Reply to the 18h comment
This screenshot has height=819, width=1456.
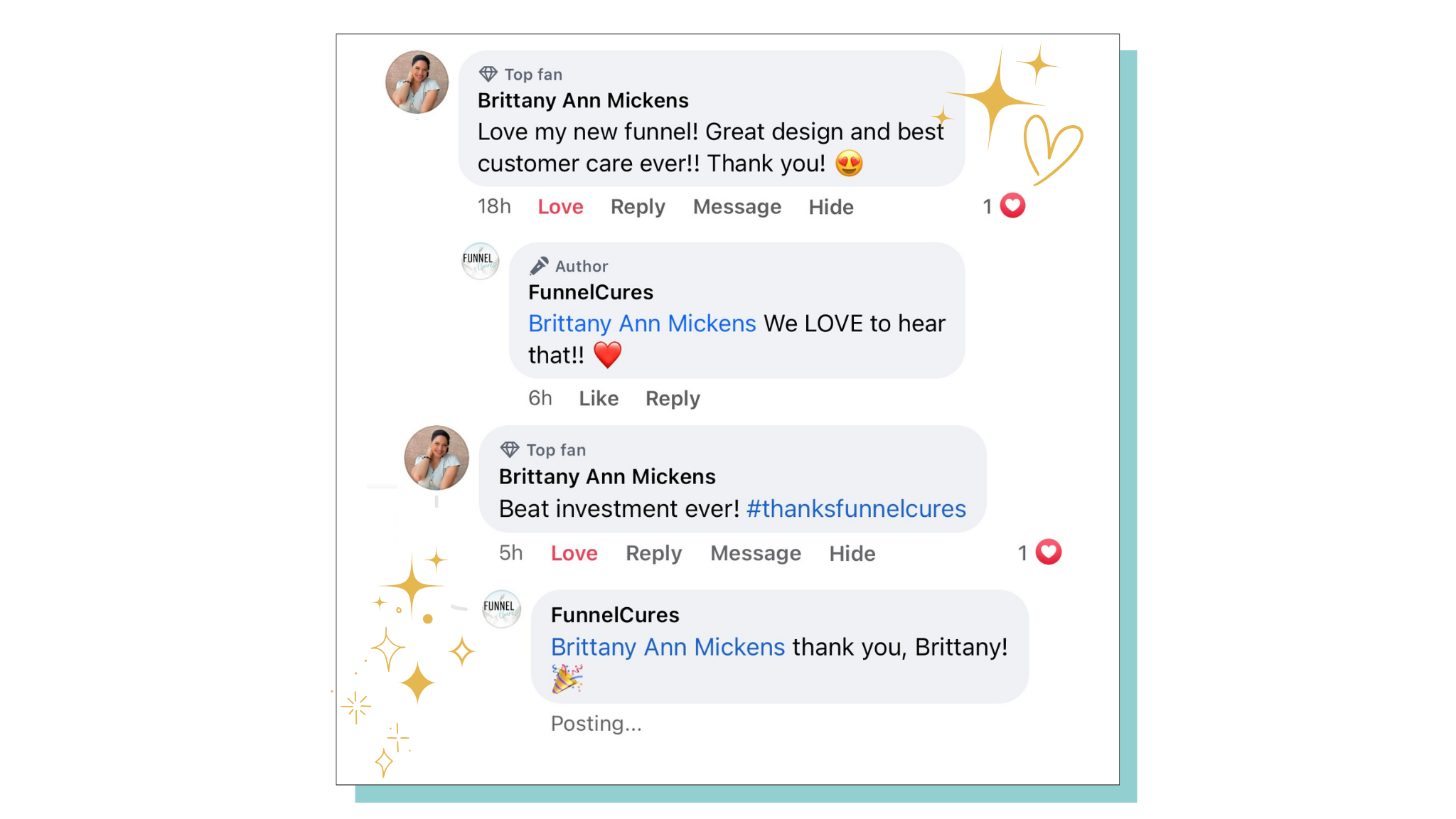point(638,207)
